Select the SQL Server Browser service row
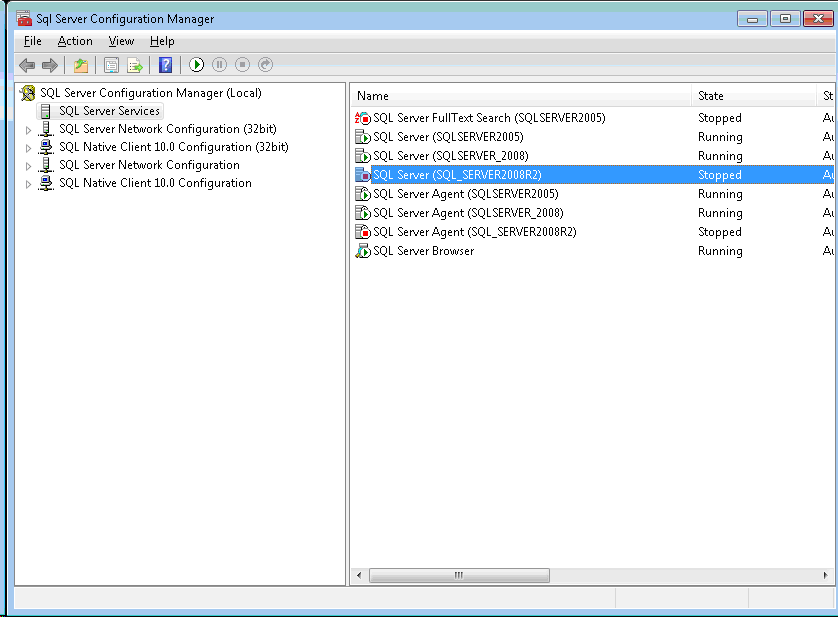 coord(423,251)
